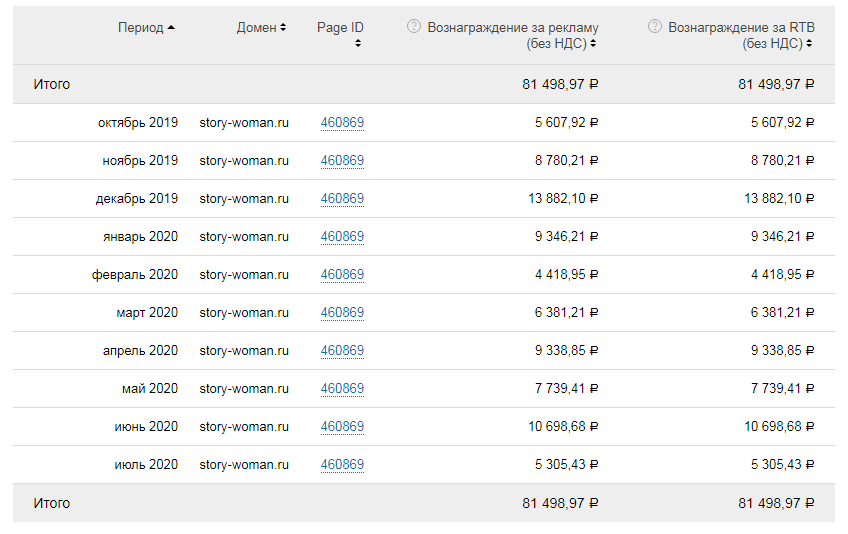Click Page ID link in февраль 2020 row
The width and height of the screenshot is (848, 534).
(x=342, y=275)
